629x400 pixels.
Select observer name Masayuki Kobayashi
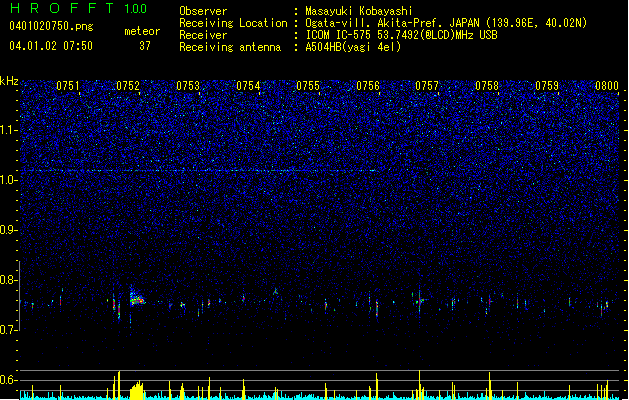[359, 11]
